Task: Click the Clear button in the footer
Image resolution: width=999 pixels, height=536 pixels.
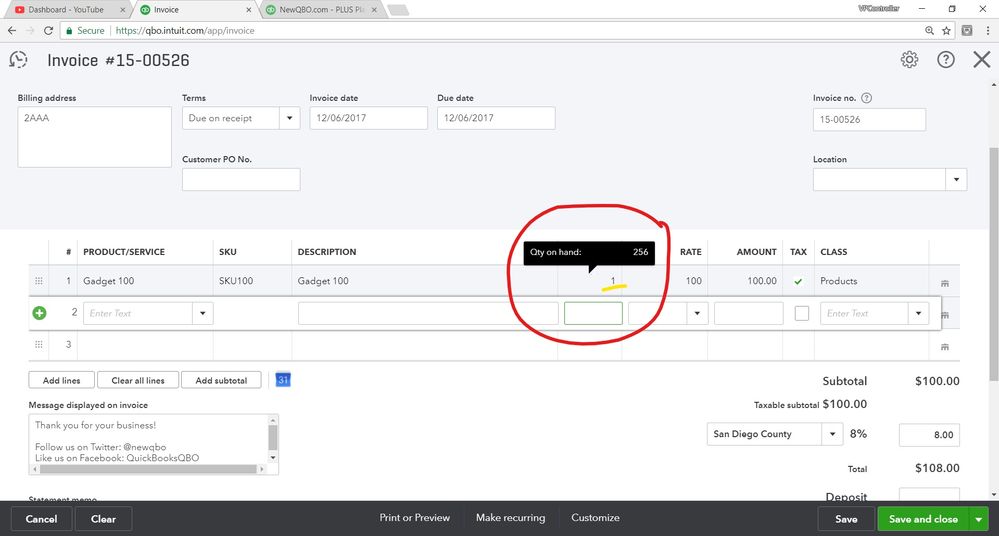Action: pyautogui.click(x=103, y=519)
